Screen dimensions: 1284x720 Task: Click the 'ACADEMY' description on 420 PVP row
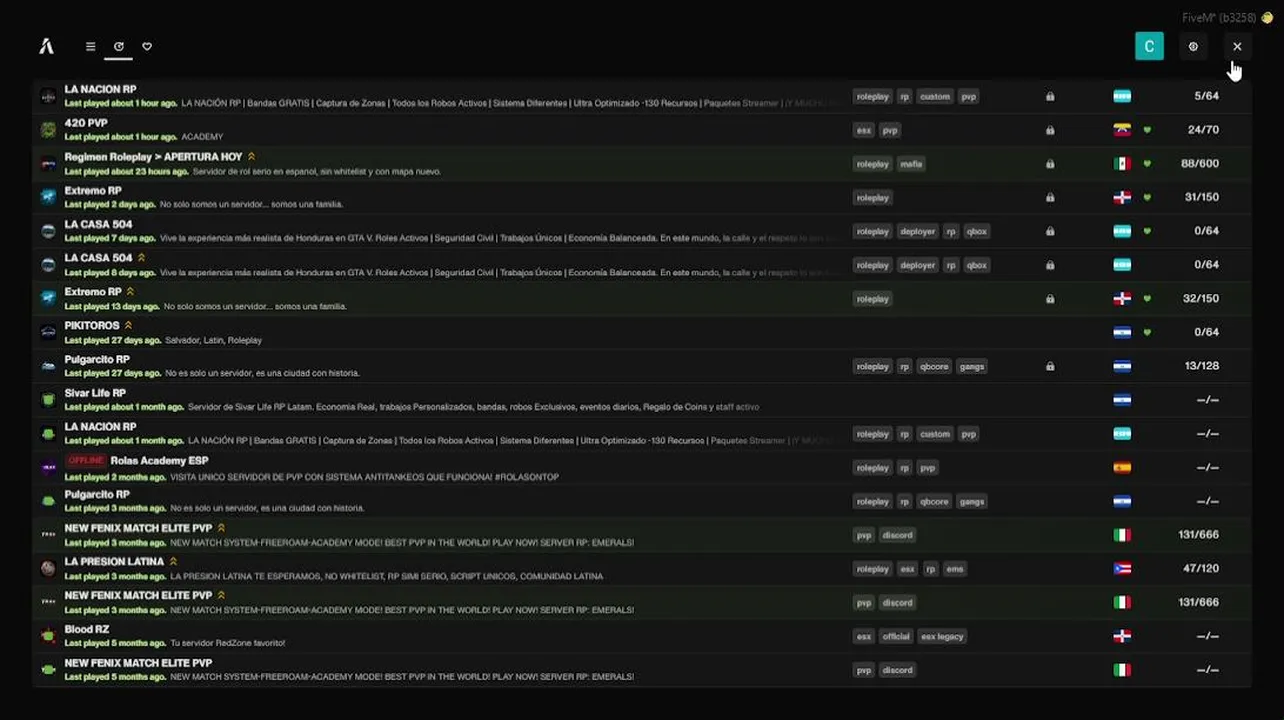tap(202, 137)
